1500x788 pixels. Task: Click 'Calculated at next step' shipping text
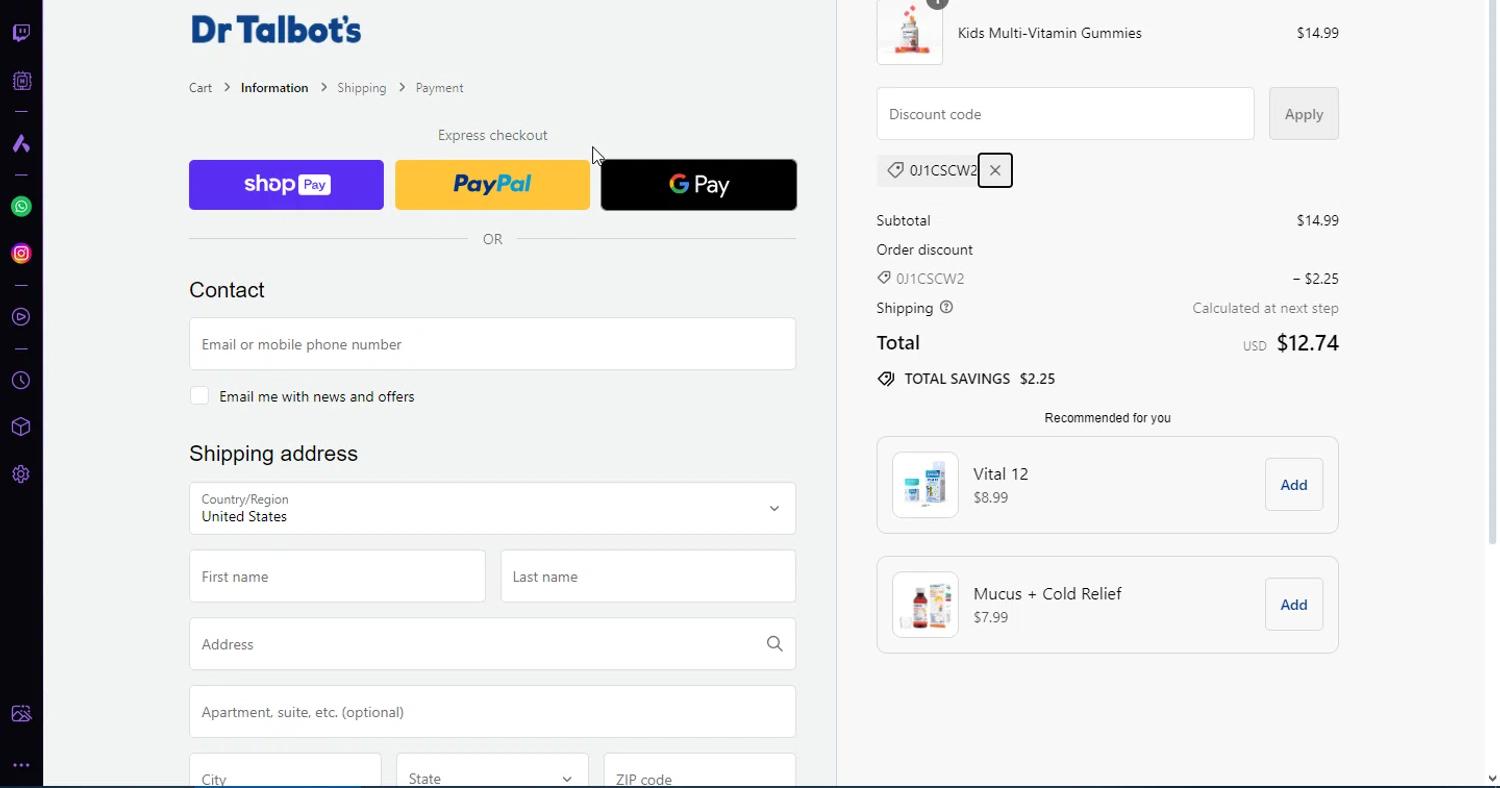1265,308
